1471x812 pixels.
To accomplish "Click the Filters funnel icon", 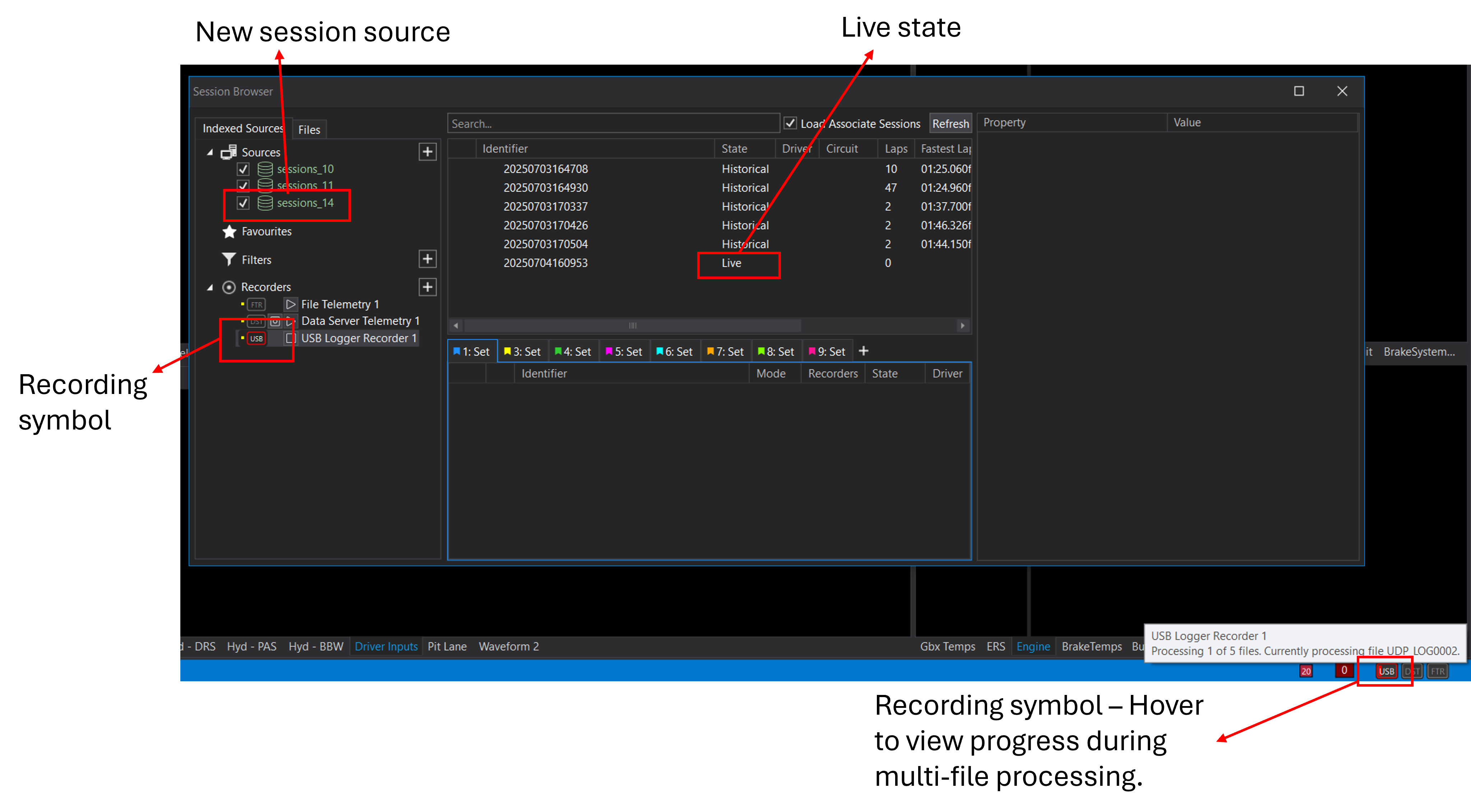I will pos(229,260).
